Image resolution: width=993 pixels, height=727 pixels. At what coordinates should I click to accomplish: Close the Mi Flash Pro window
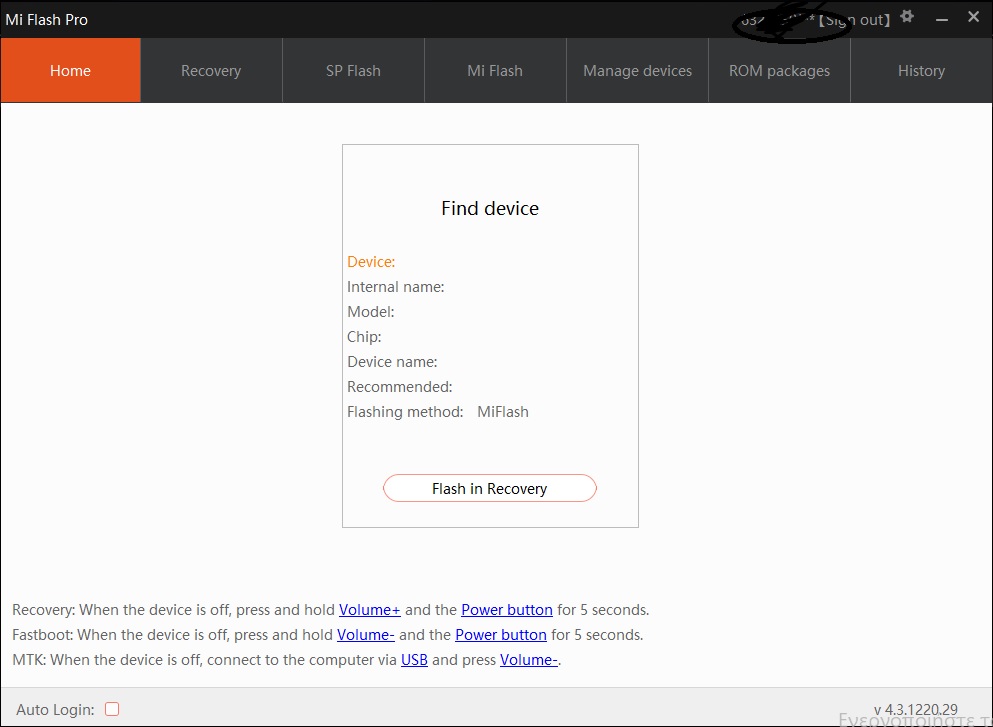(x=973, y=17)
